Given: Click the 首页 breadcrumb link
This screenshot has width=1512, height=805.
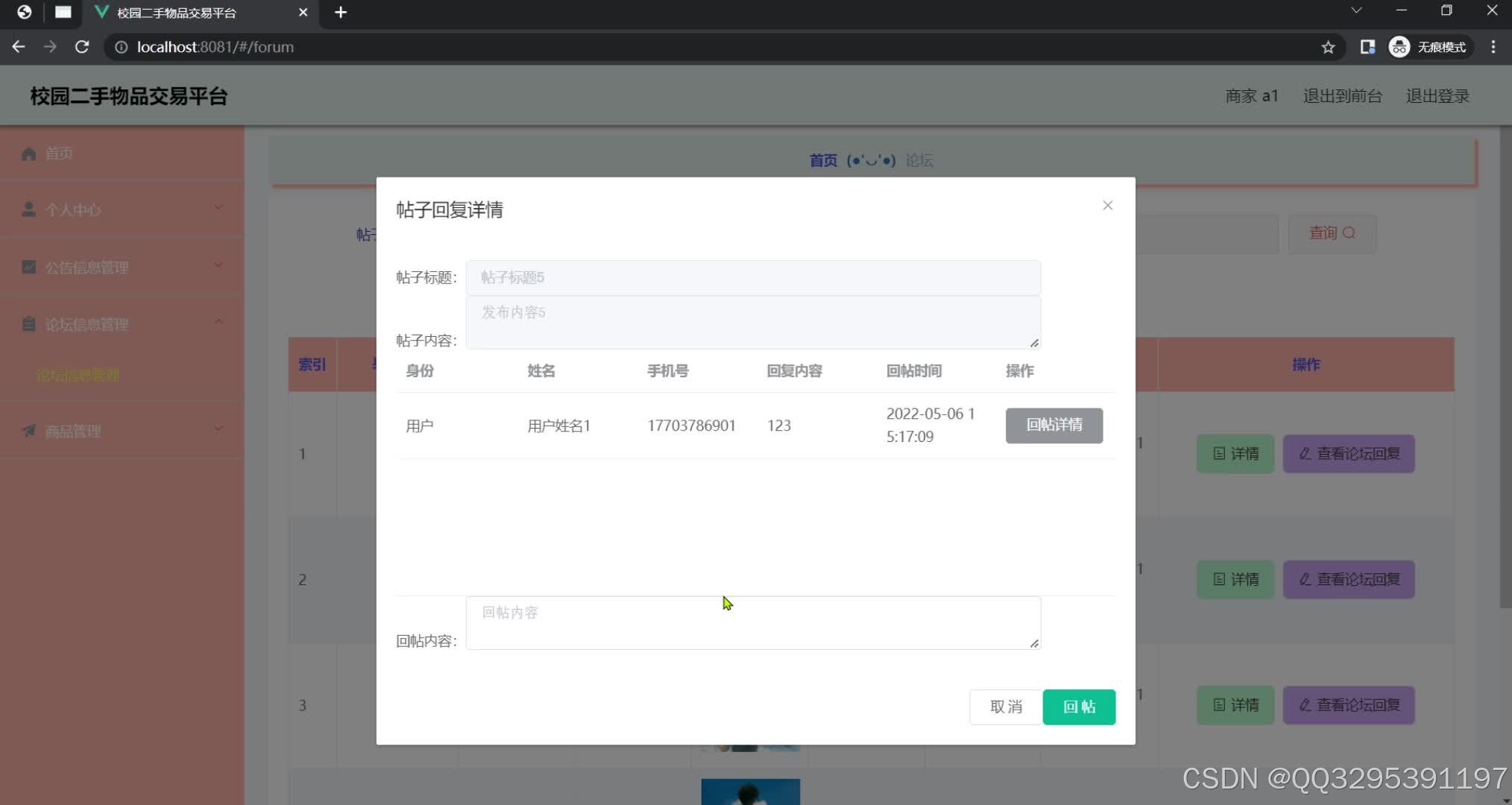Looking at the screenshot, I should pos(823,160).
